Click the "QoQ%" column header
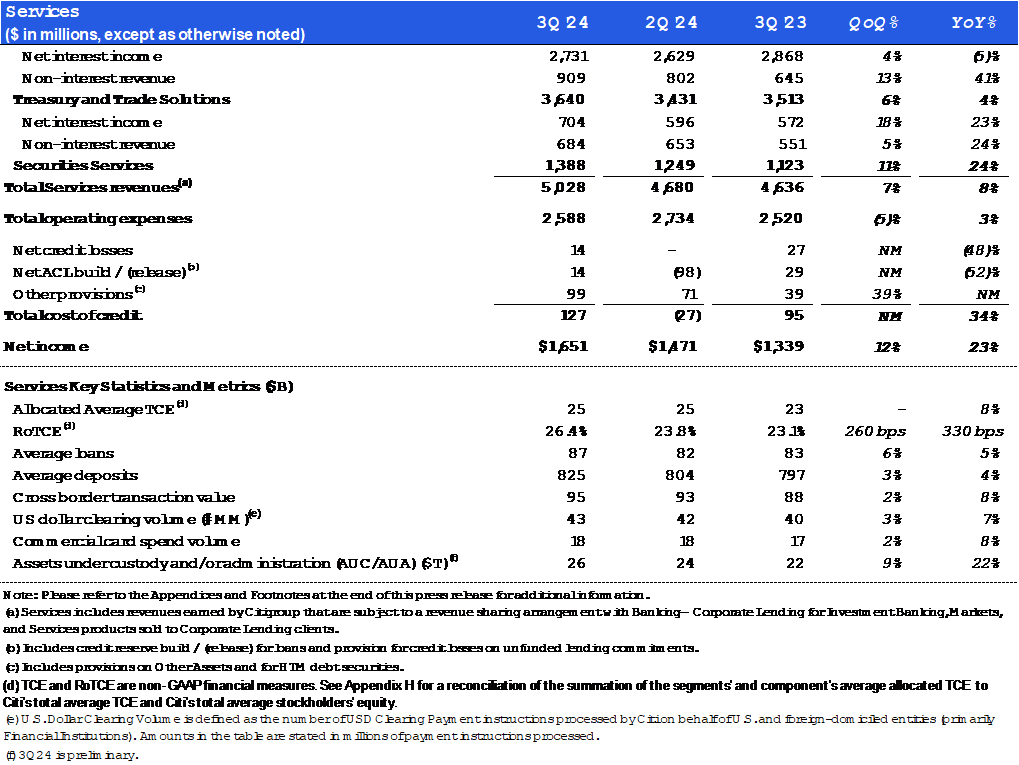 (x=874, y=23)
